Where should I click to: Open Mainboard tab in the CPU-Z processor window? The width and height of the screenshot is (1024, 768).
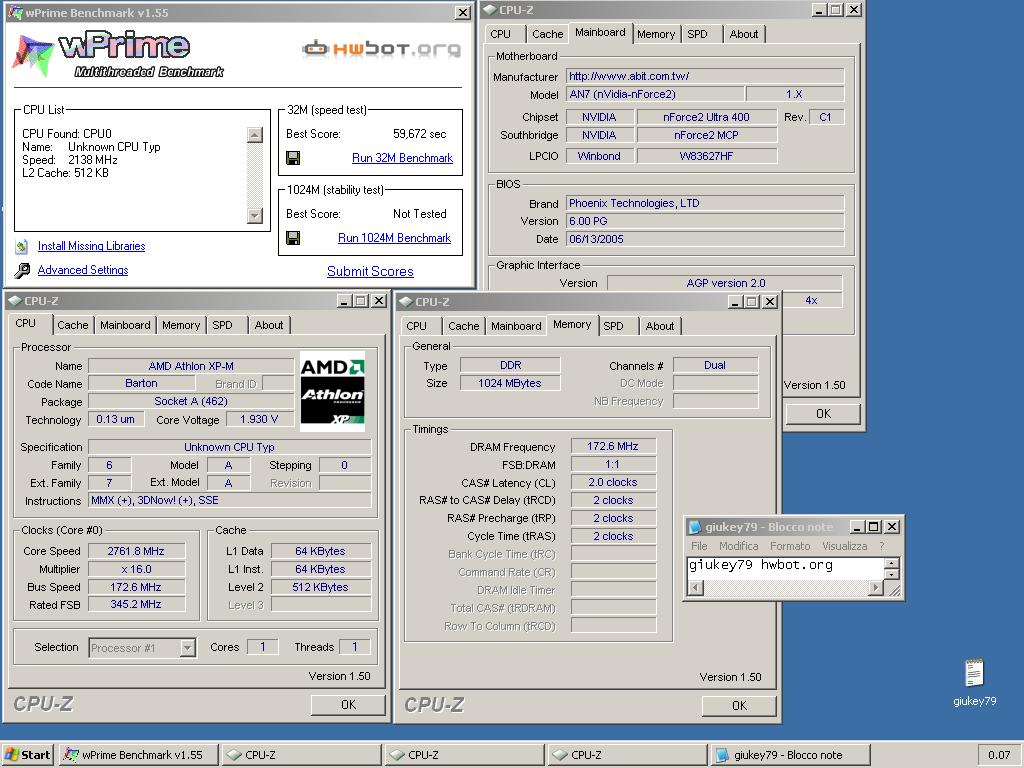point(125,325)
